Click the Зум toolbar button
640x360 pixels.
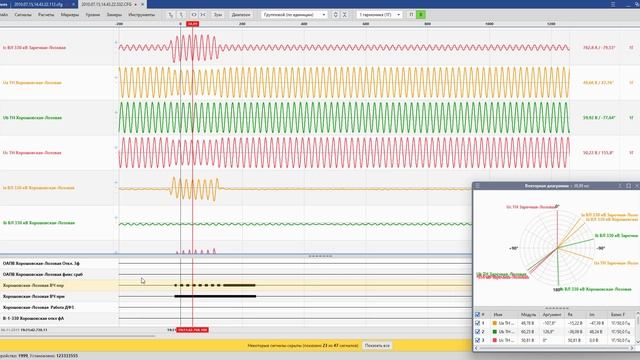point(218,15)
